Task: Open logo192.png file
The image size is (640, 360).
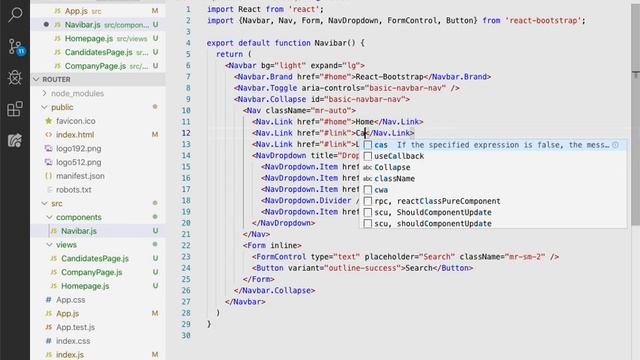Action: (x=98, y=149)
